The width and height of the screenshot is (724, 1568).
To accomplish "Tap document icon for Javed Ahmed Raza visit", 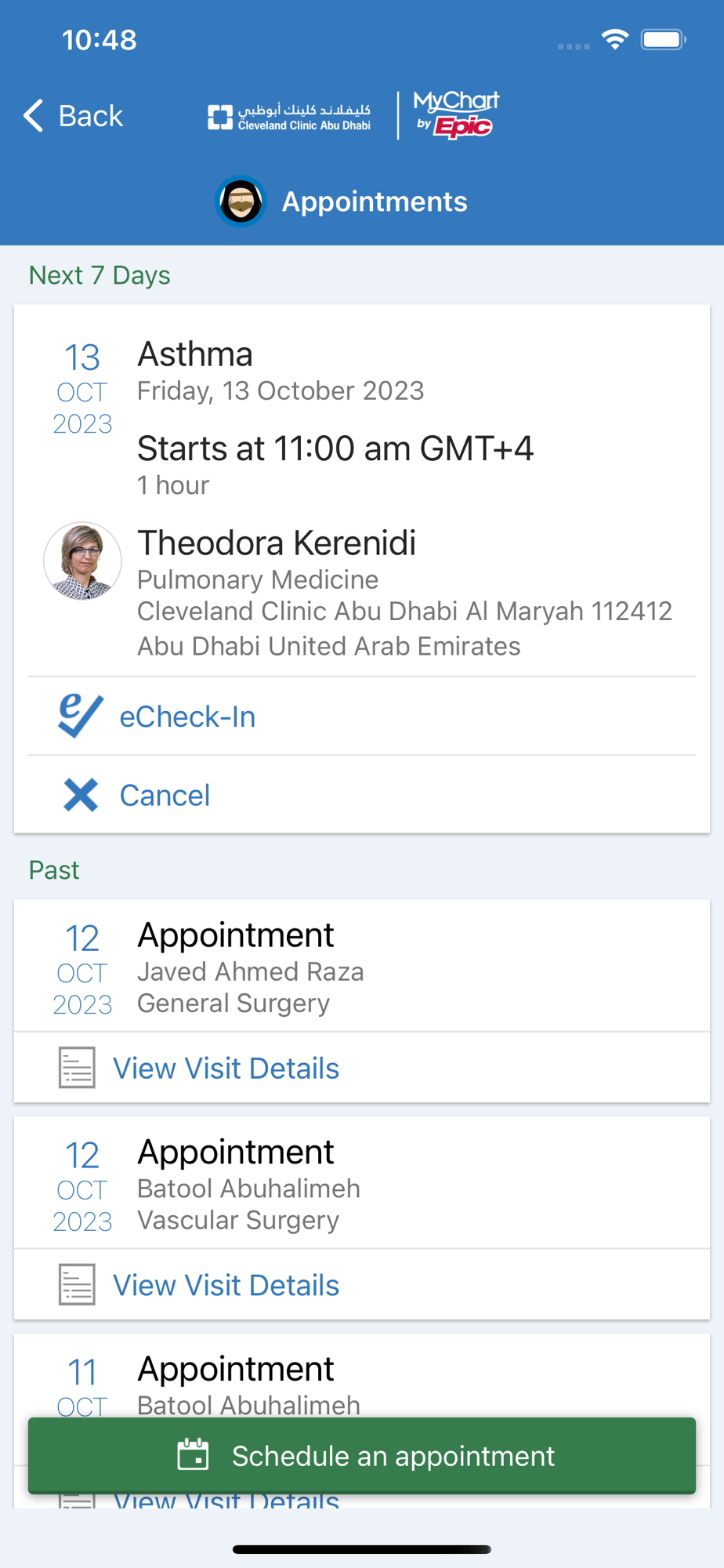I will [77, 1067].
